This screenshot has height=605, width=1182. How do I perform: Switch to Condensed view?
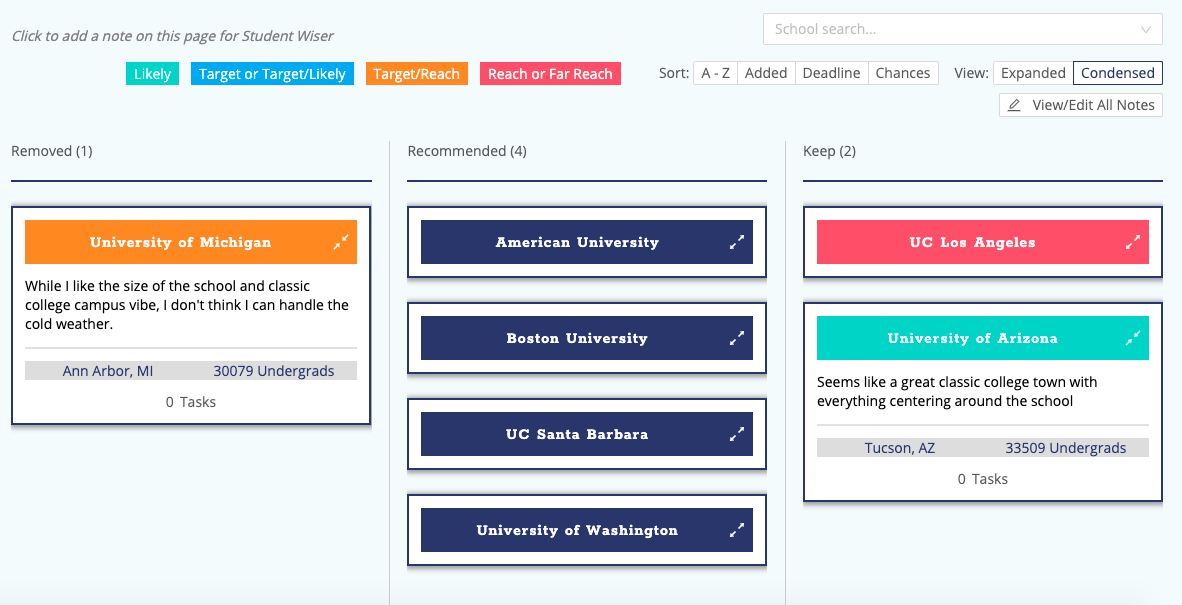click(x=1118, y=73)
